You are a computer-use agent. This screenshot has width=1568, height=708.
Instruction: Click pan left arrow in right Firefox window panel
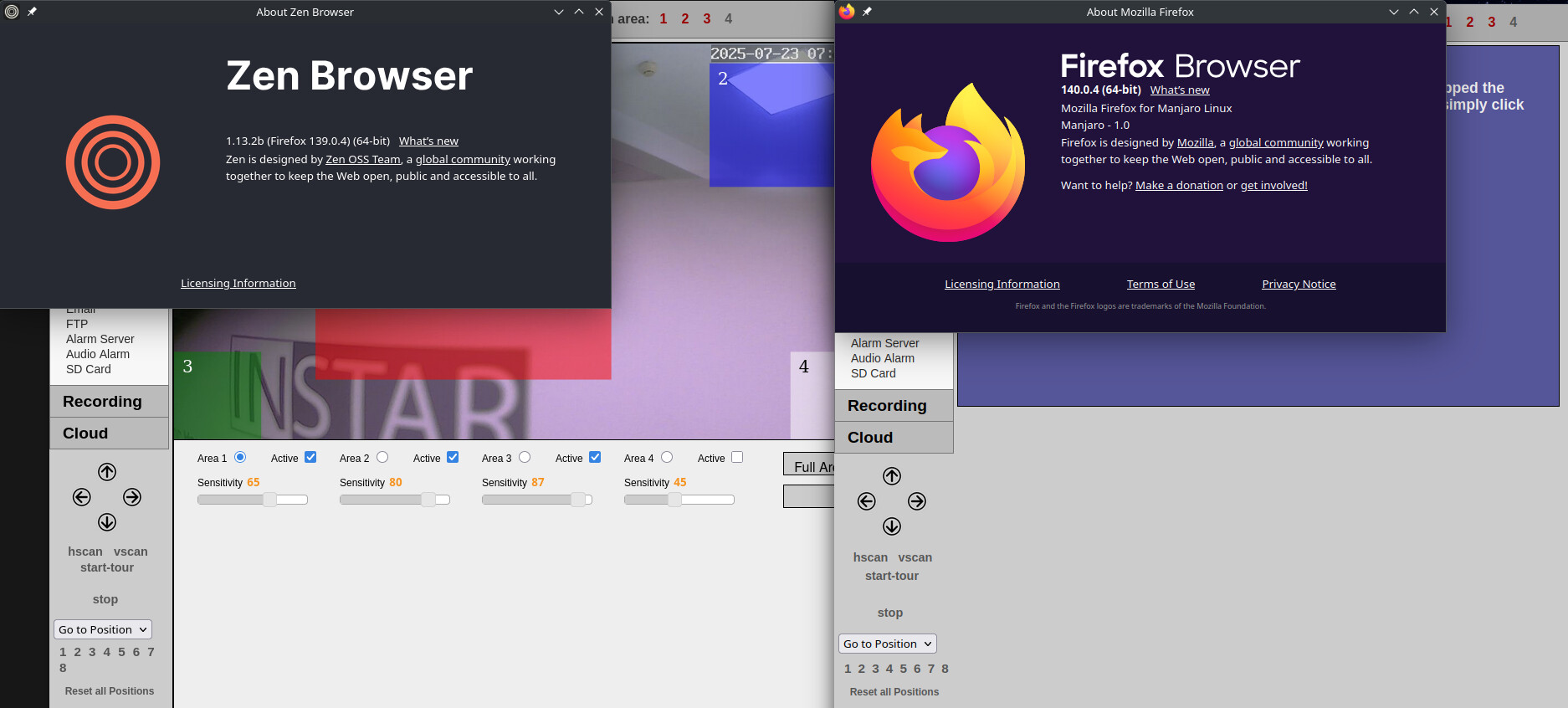coord(867,501)
